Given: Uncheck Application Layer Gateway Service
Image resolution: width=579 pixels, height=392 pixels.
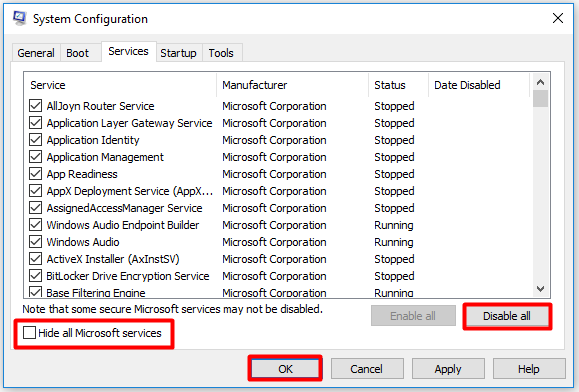Looking at the screenshot, I should 35,123.
